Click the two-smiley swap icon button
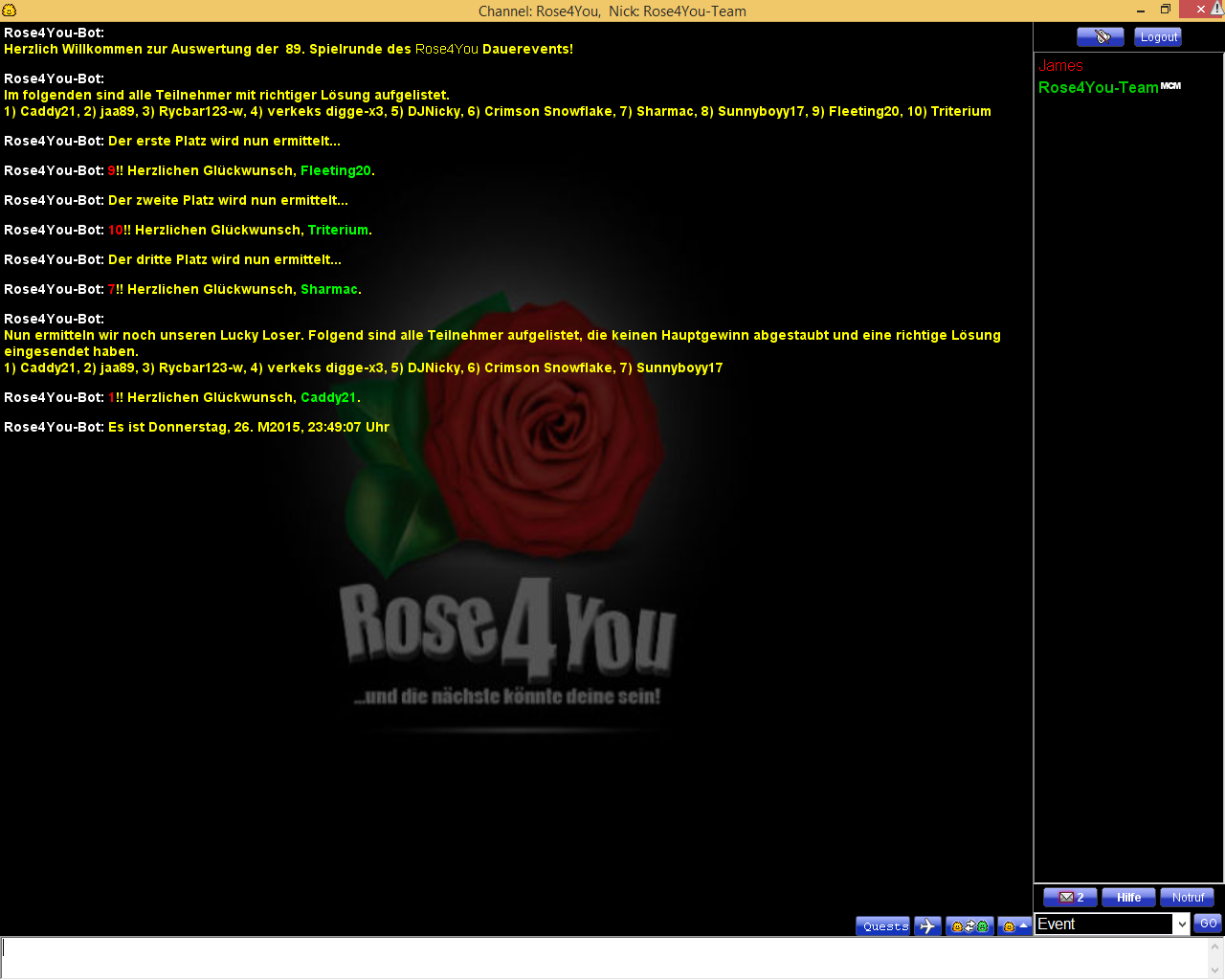The image size is (1225, 980). (969, 925)
